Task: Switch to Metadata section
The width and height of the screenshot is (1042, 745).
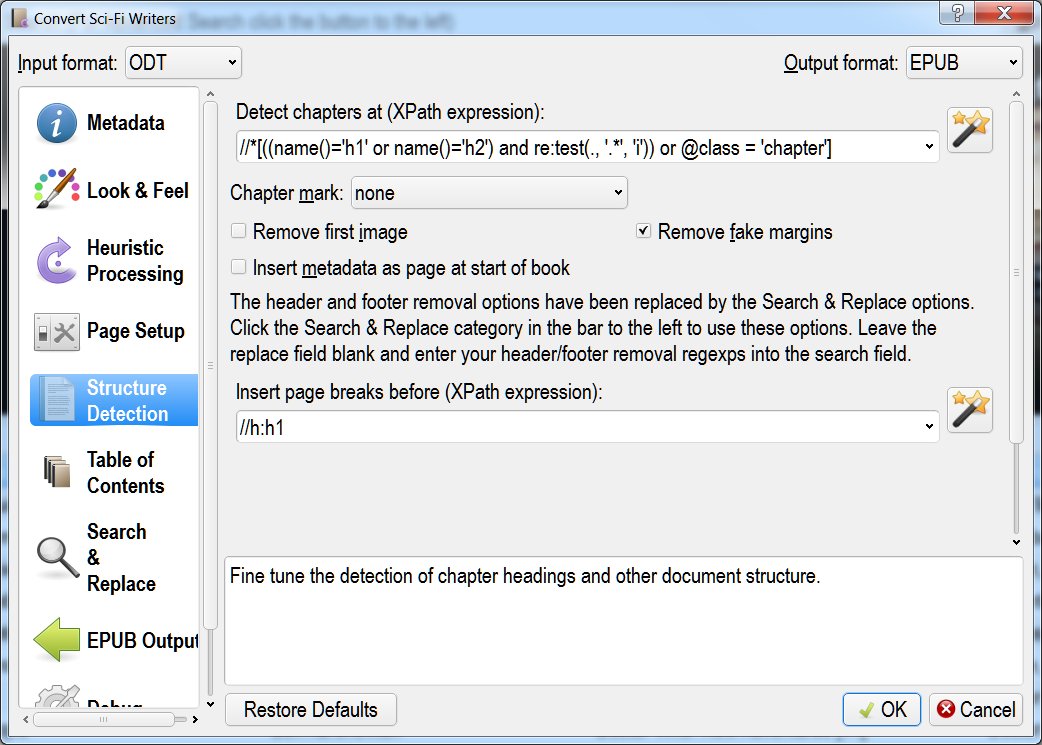Action: [126, 123]
